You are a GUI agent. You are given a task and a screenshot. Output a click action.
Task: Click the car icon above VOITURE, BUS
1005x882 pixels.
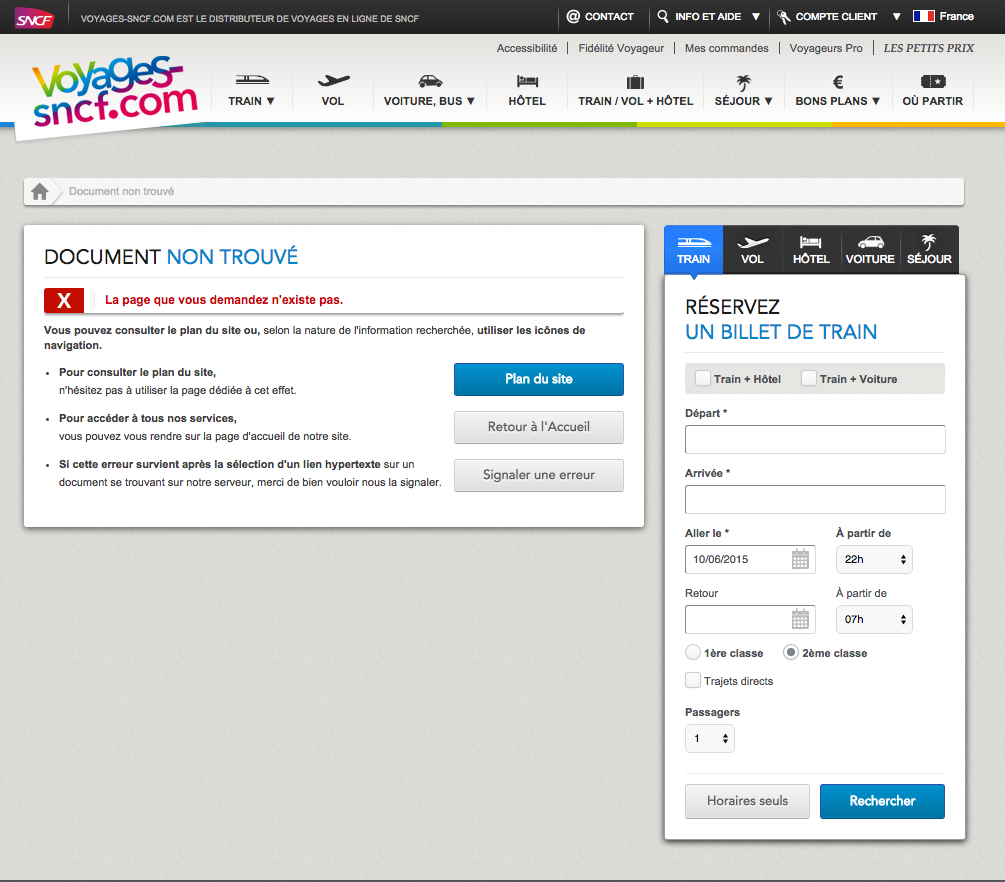(430, 81)
